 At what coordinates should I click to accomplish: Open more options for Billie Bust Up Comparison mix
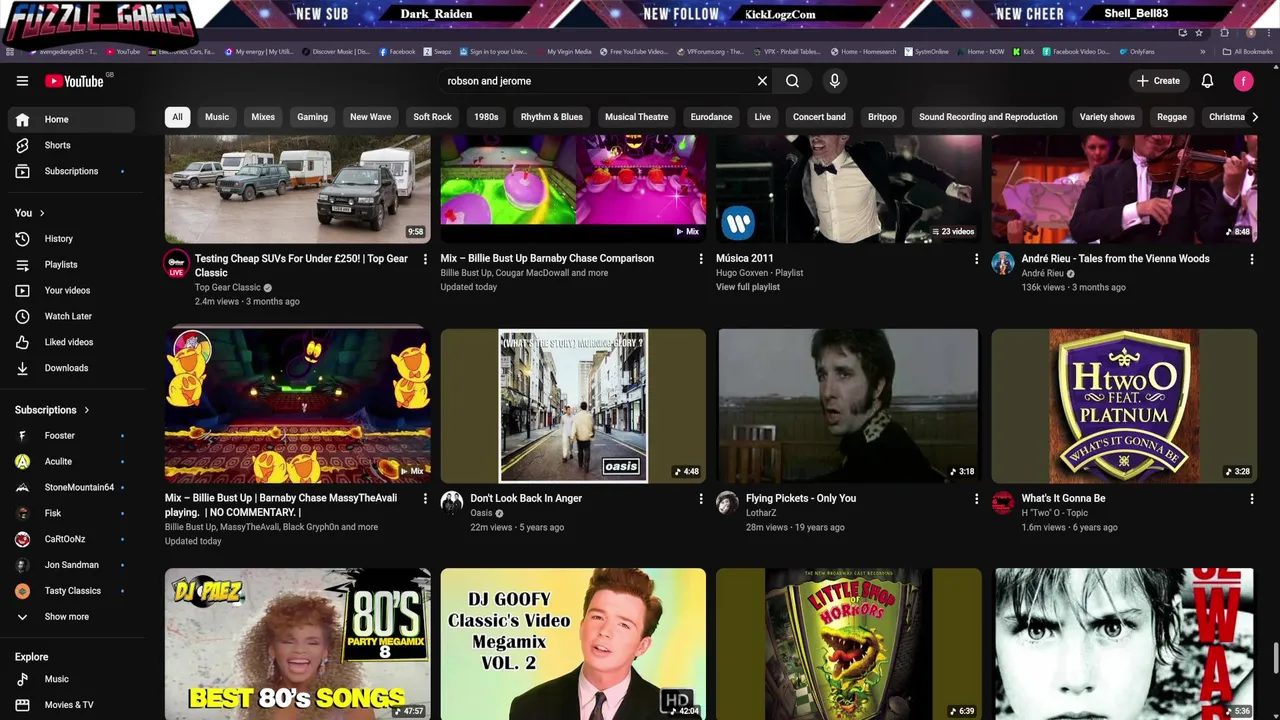click(x=701, y=259)
